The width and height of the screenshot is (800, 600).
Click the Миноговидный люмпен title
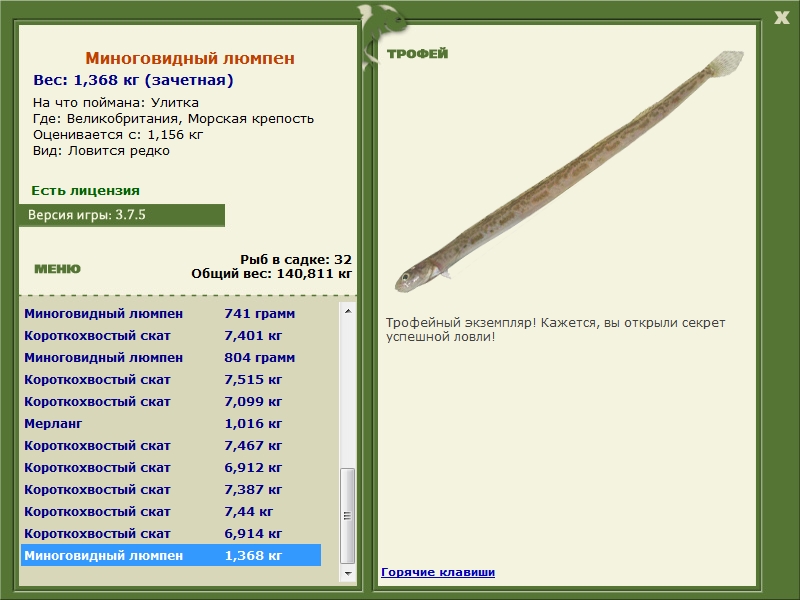[x=190, y=58]
